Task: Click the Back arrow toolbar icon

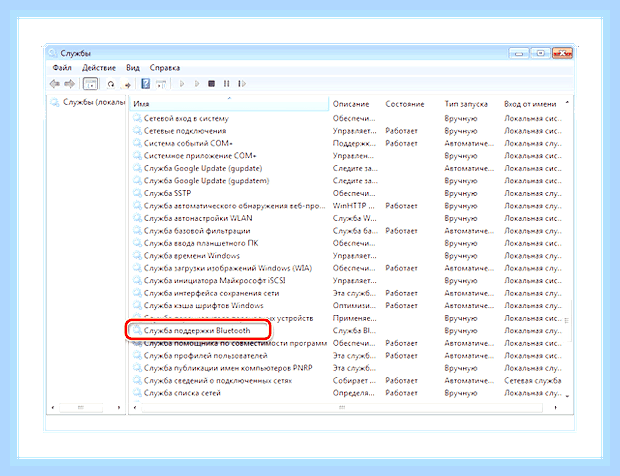Action: [x=55, y=84]
